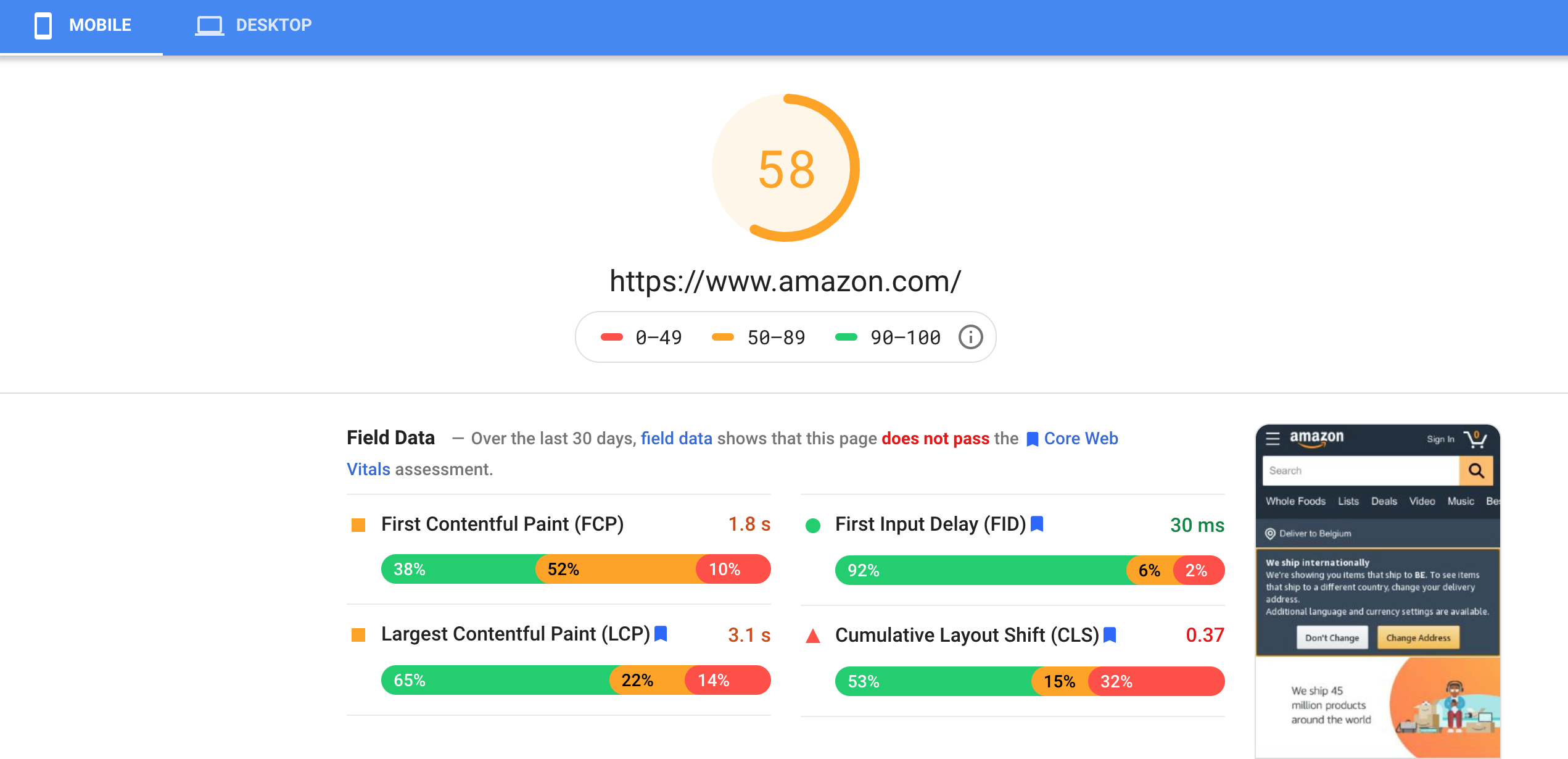This screenshot has height=759, width=1568.
Task: Click the green circle icon beside FID
Action: 813,526
